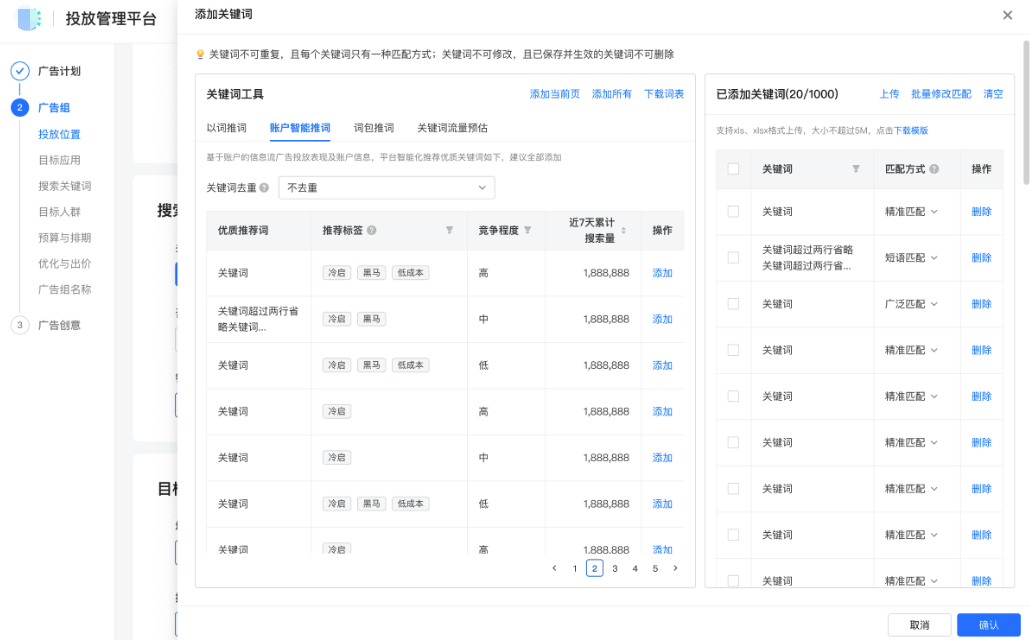This screenshot has width=1030, height=640.
Task: Open the filter icon on 关键词 column
Action: pyautogui.click(x=857, y=169)
